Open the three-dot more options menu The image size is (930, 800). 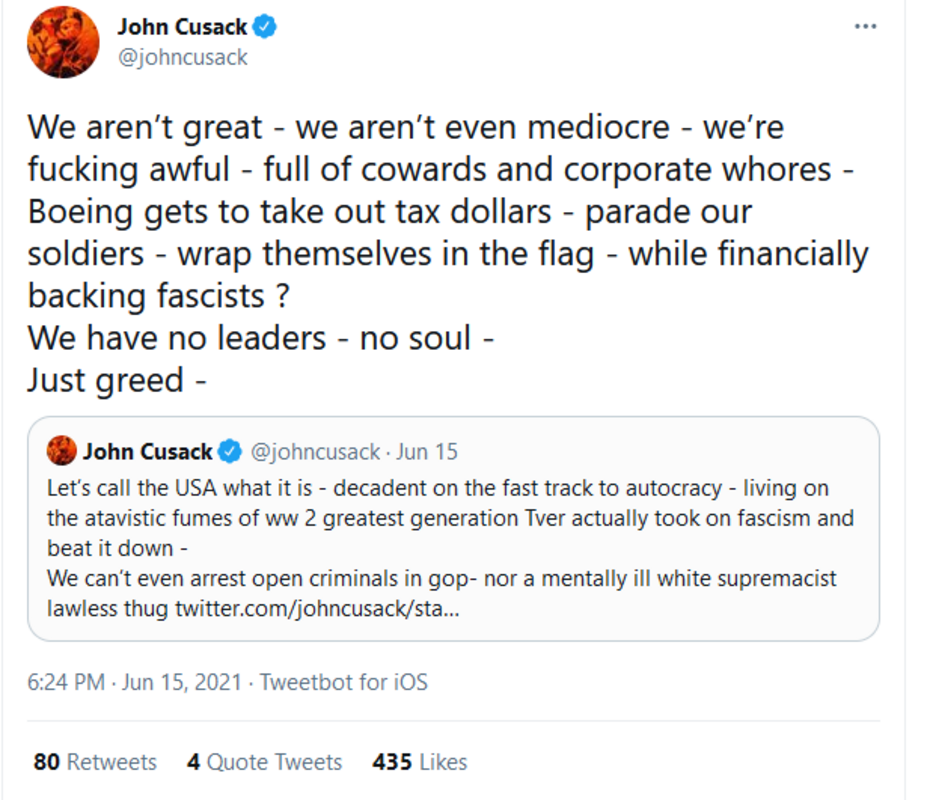coord(865,27)
